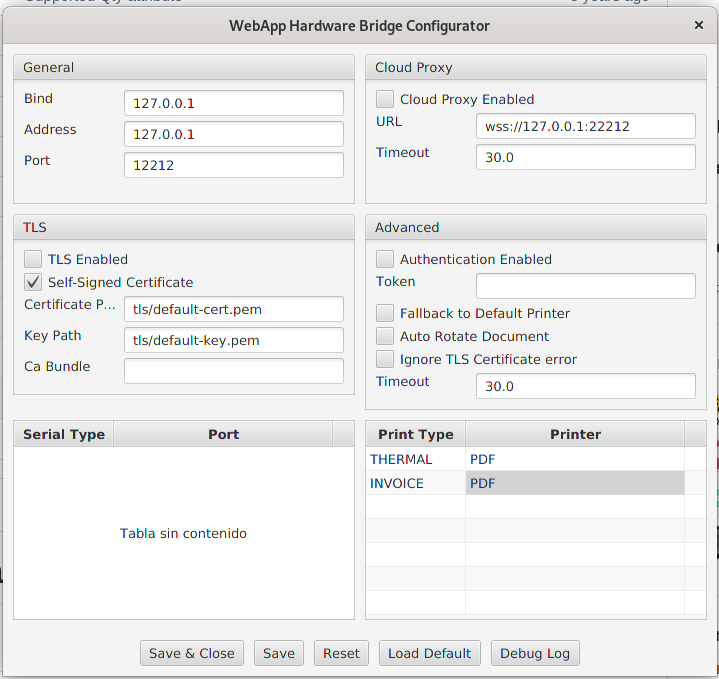
Task: Enable the Cloud Proxy Enabled checkbox
Action: (x=385, y=99)
